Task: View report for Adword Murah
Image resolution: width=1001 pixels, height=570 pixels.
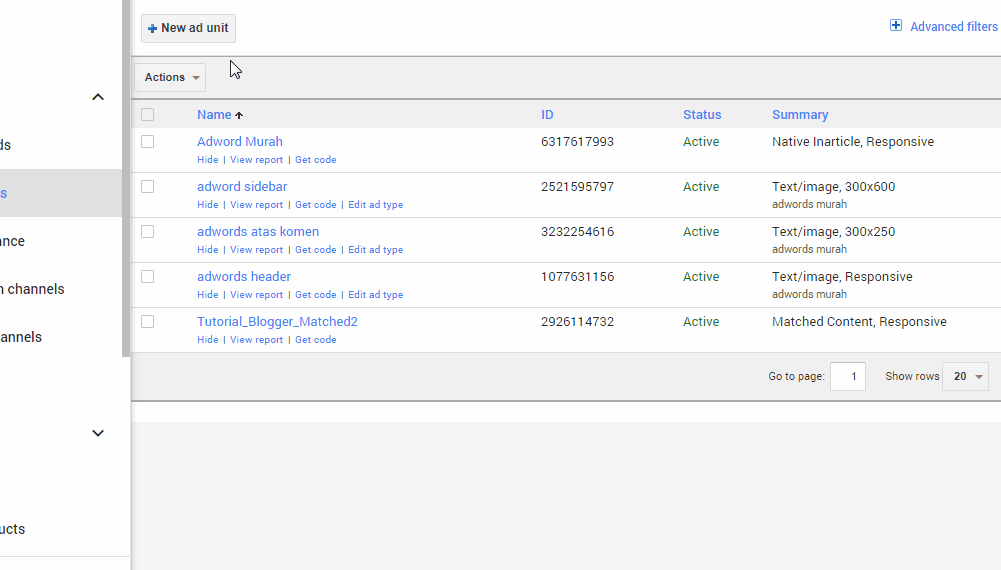Action: click(x=256, y=160)
